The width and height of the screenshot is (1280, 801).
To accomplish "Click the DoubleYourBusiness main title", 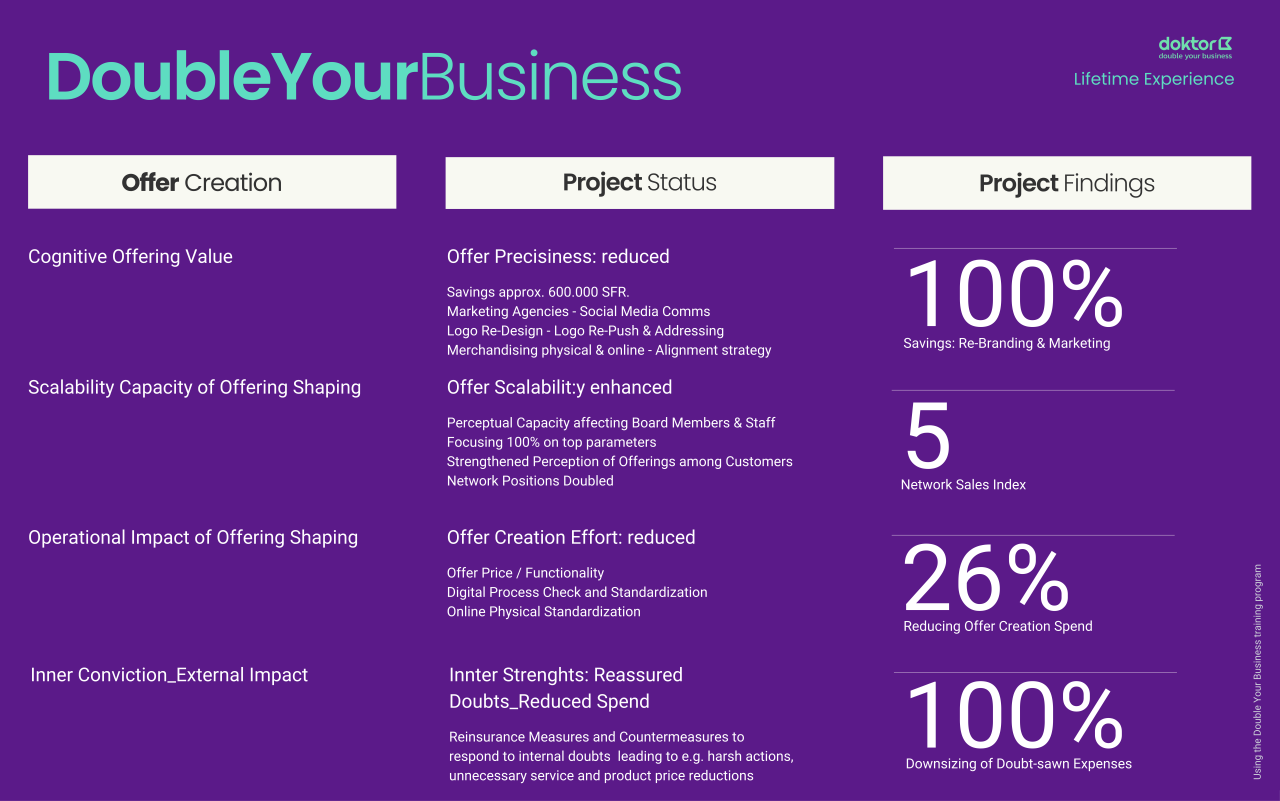I will (364, 77).
